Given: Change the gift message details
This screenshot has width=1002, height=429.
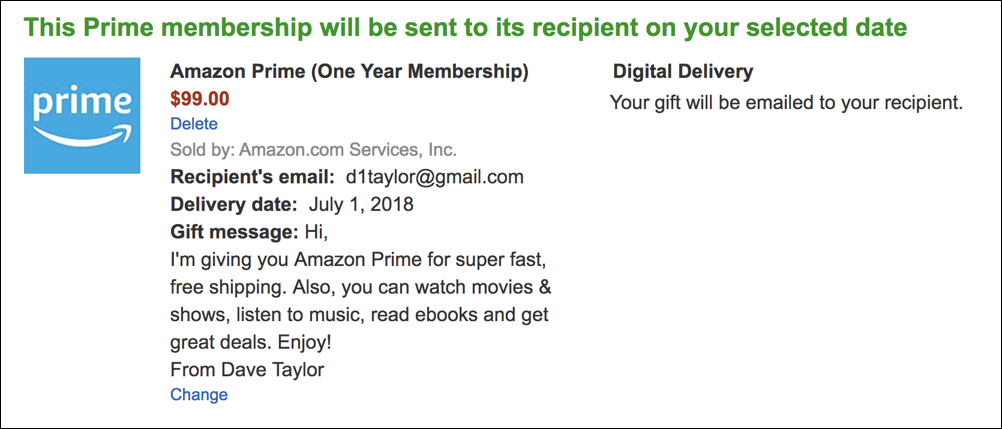Looking at the screenshot, I should pos(199,395).
